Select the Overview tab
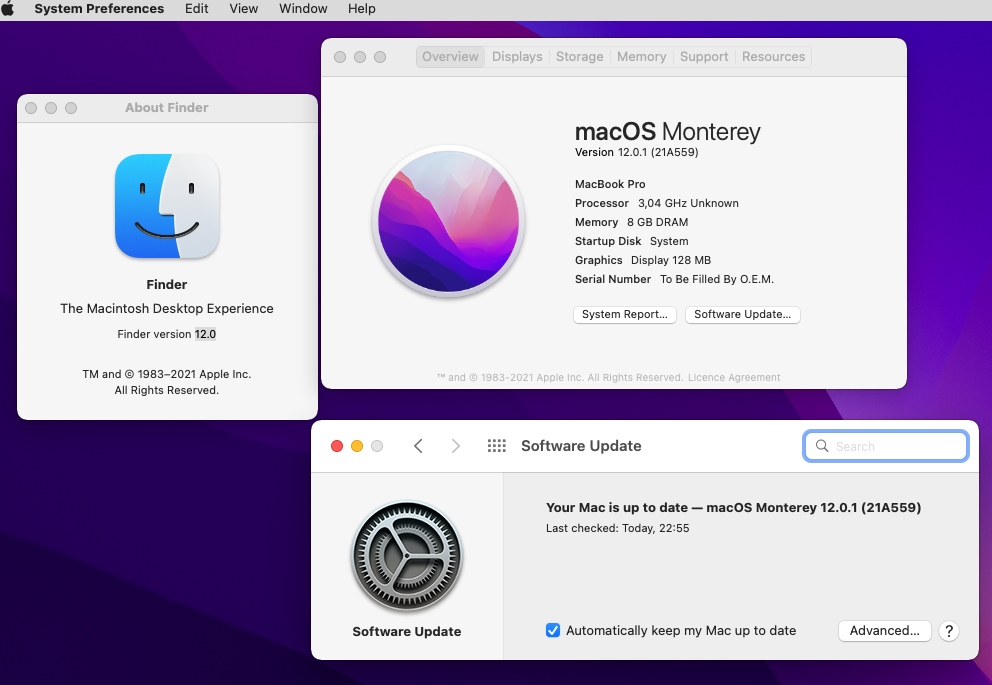The image size is (992, 685). click(x=450, y=57)
